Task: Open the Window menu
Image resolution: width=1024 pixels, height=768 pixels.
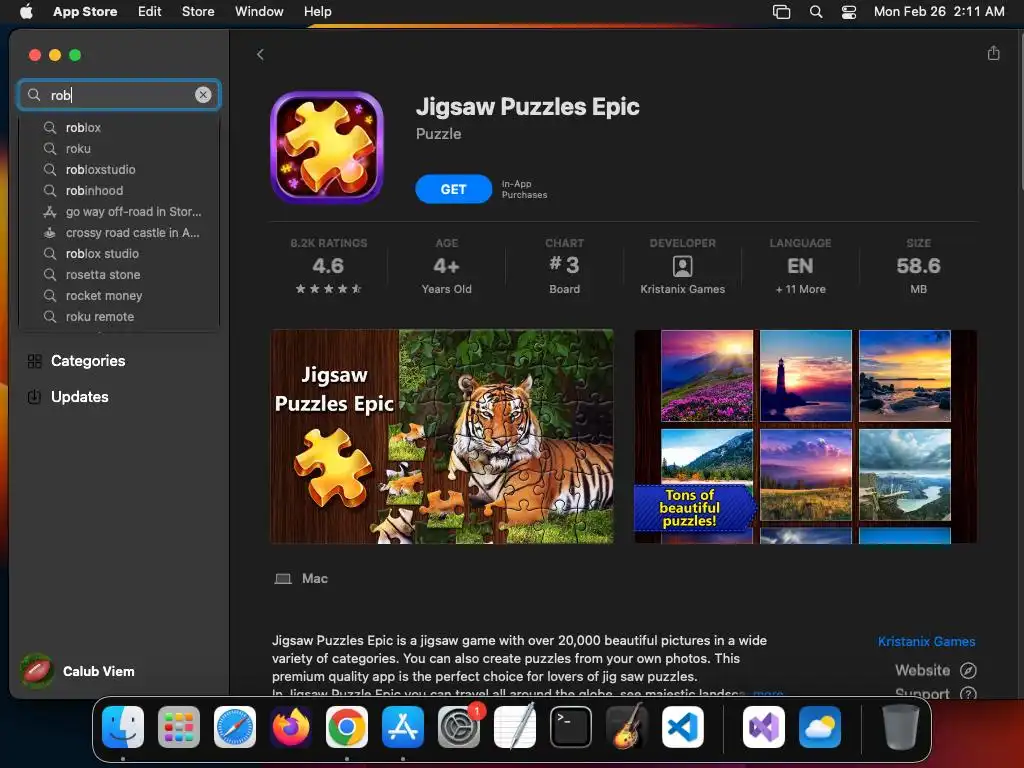Action: click(x=259, y=11)
